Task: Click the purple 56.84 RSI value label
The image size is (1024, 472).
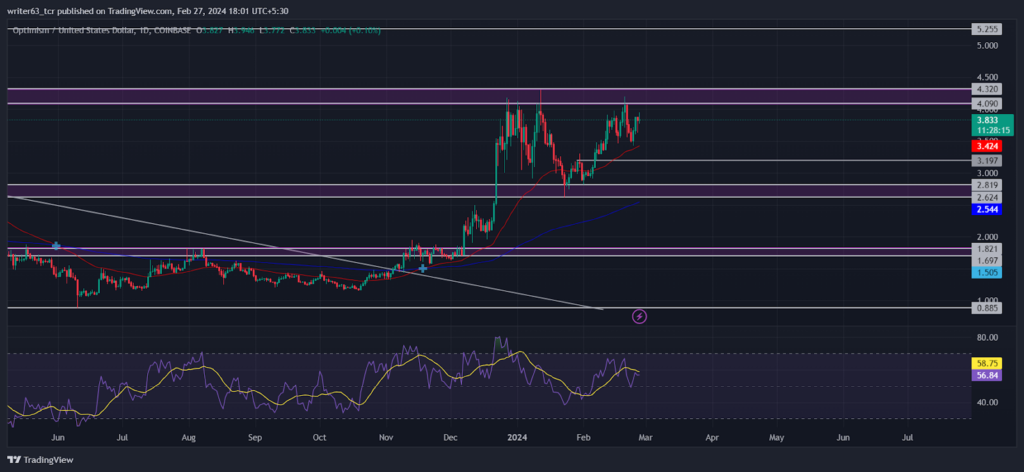Action: [986, 375]
